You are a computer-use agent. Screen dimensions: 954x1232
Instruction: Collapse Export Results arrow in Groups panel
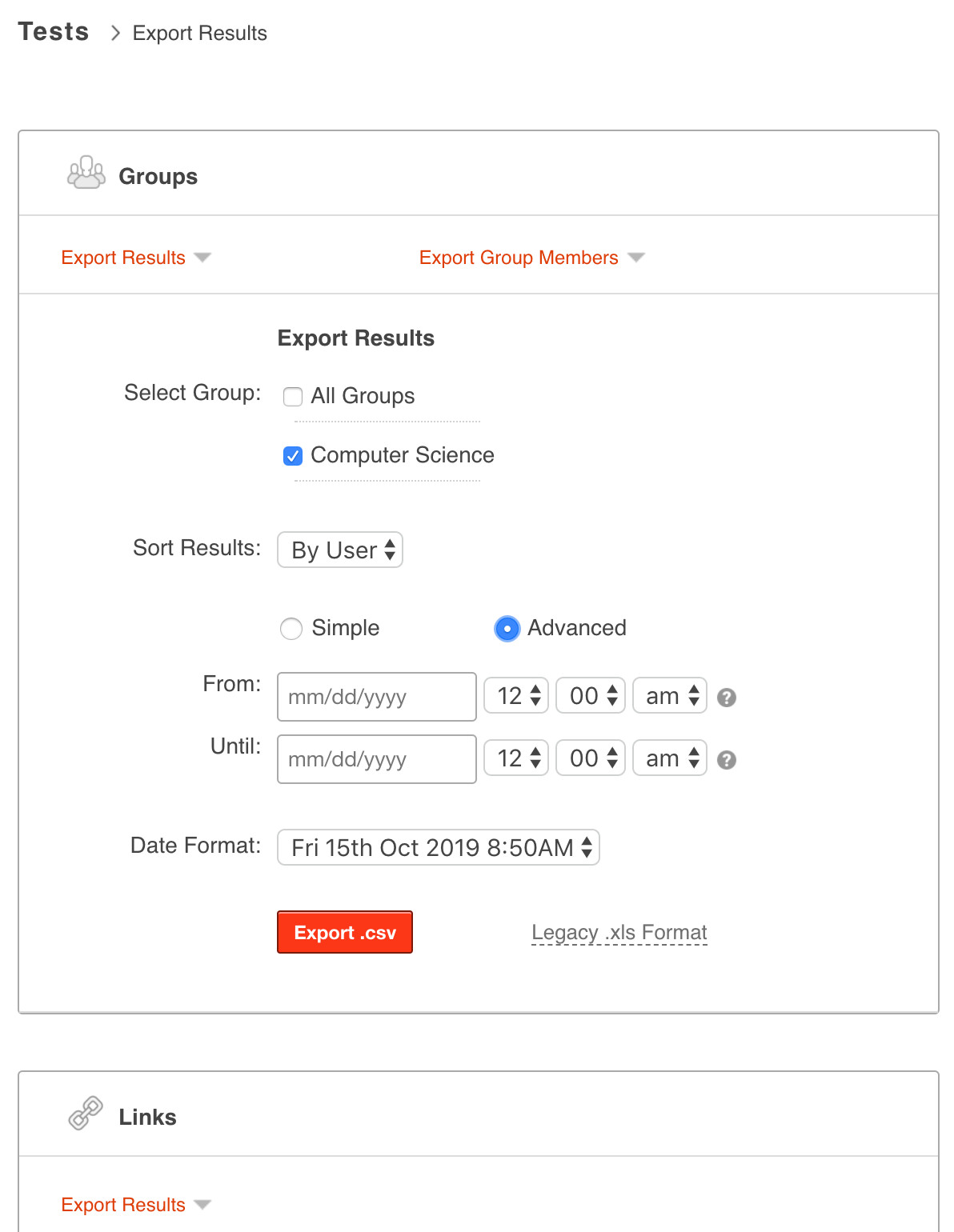tap(202, 258)
